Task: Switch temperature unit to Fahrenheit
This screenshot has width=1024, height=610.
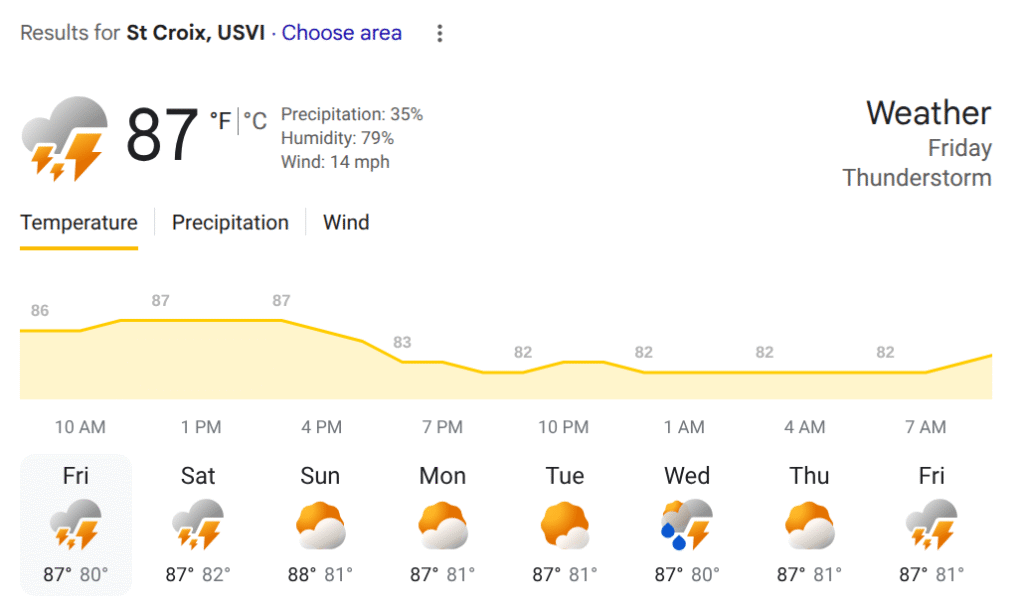Action: 219,121
